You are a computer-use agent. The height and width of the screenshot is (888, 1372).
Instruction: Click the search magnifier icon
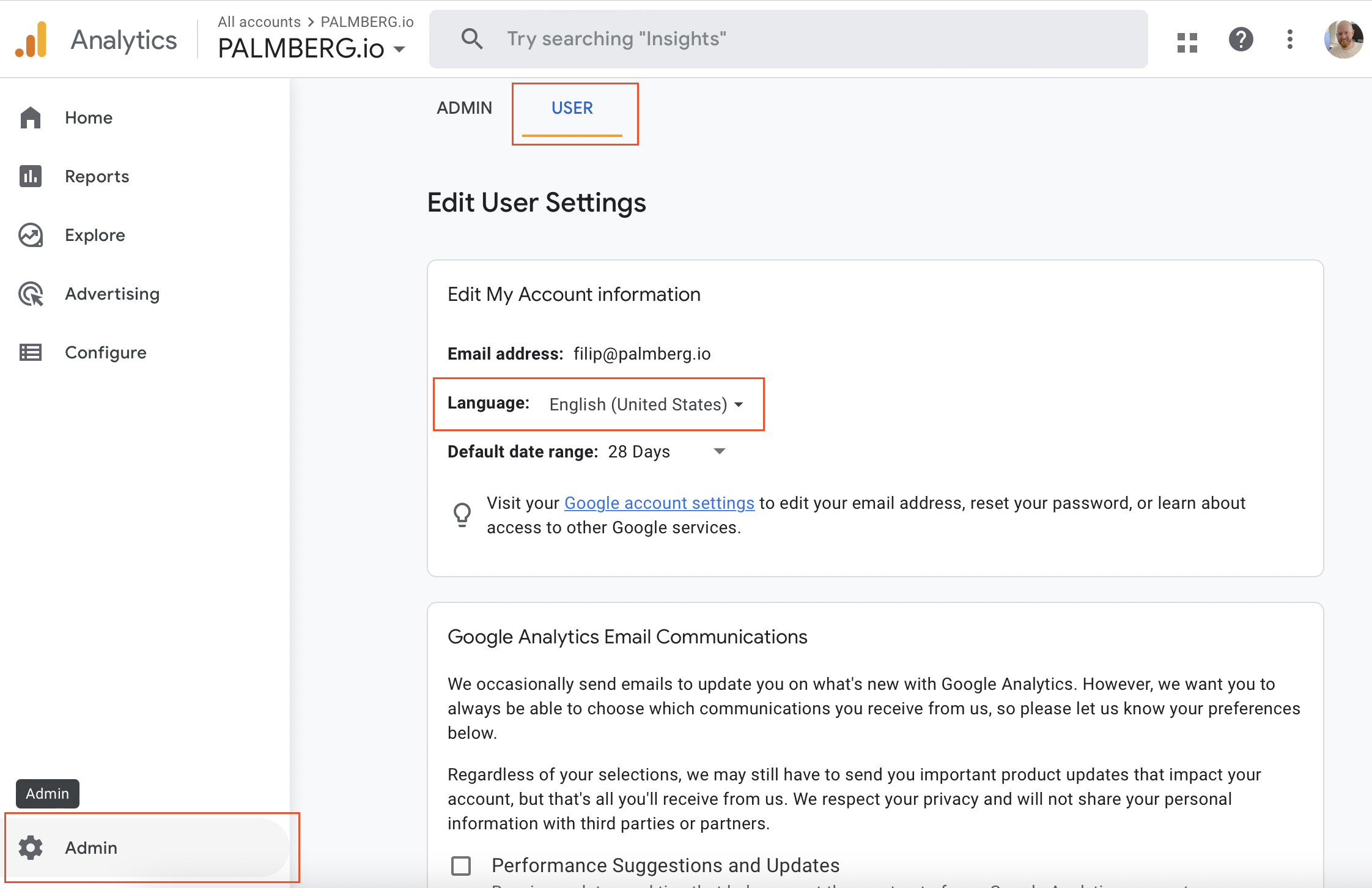[x=472, y=39]
